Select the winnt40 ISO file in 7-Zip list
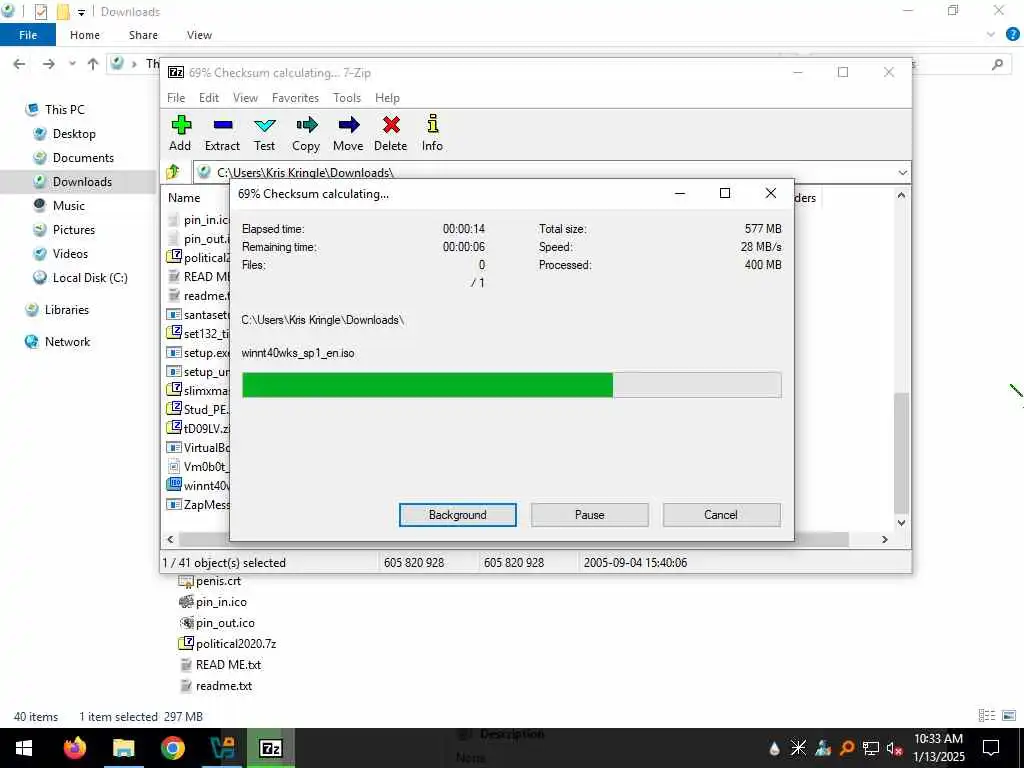1024x768 pixels. pyautogui.click(x=199, y=485)
